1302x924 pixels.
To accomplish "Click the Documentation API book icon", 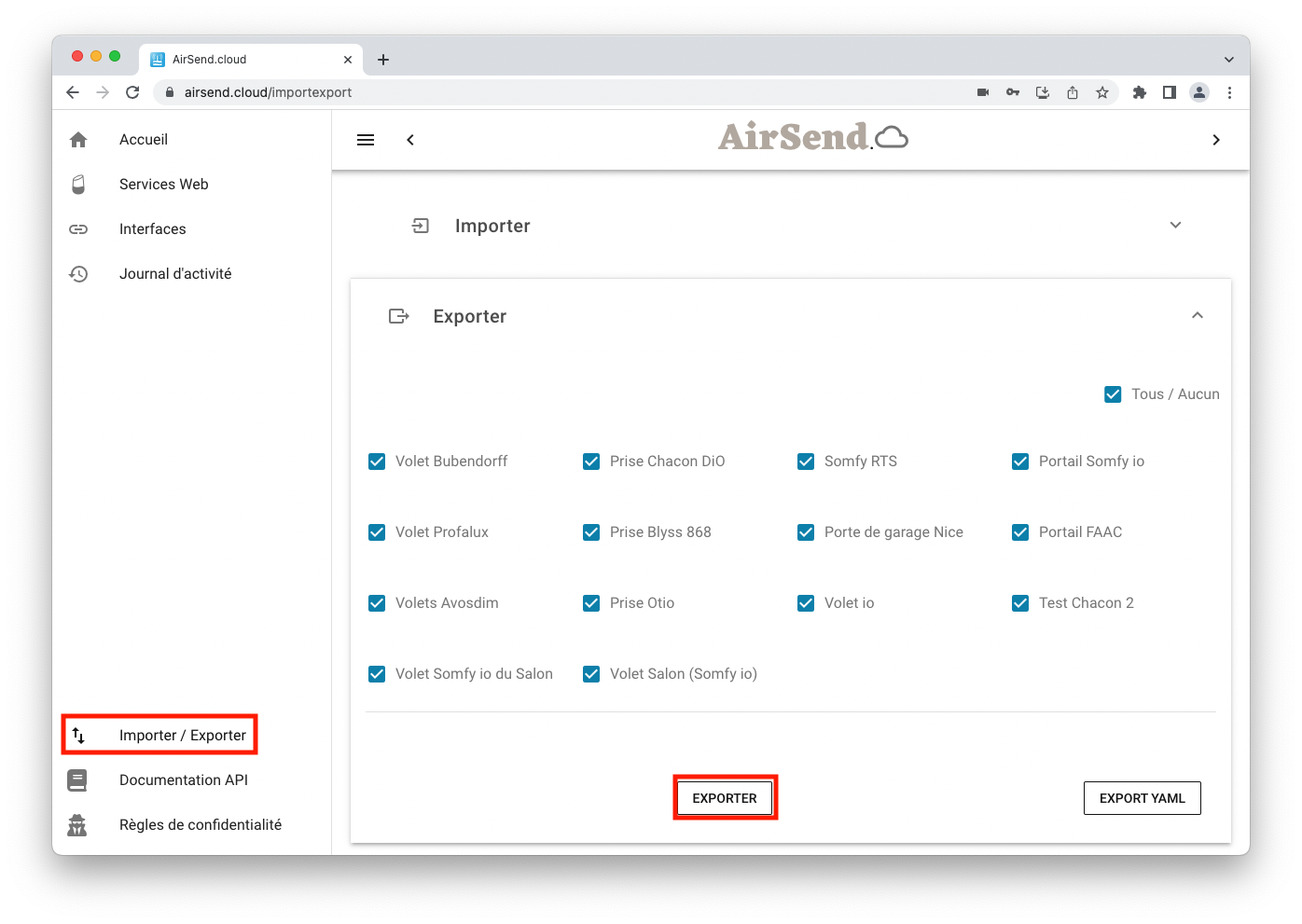I will tap(77, 780).
